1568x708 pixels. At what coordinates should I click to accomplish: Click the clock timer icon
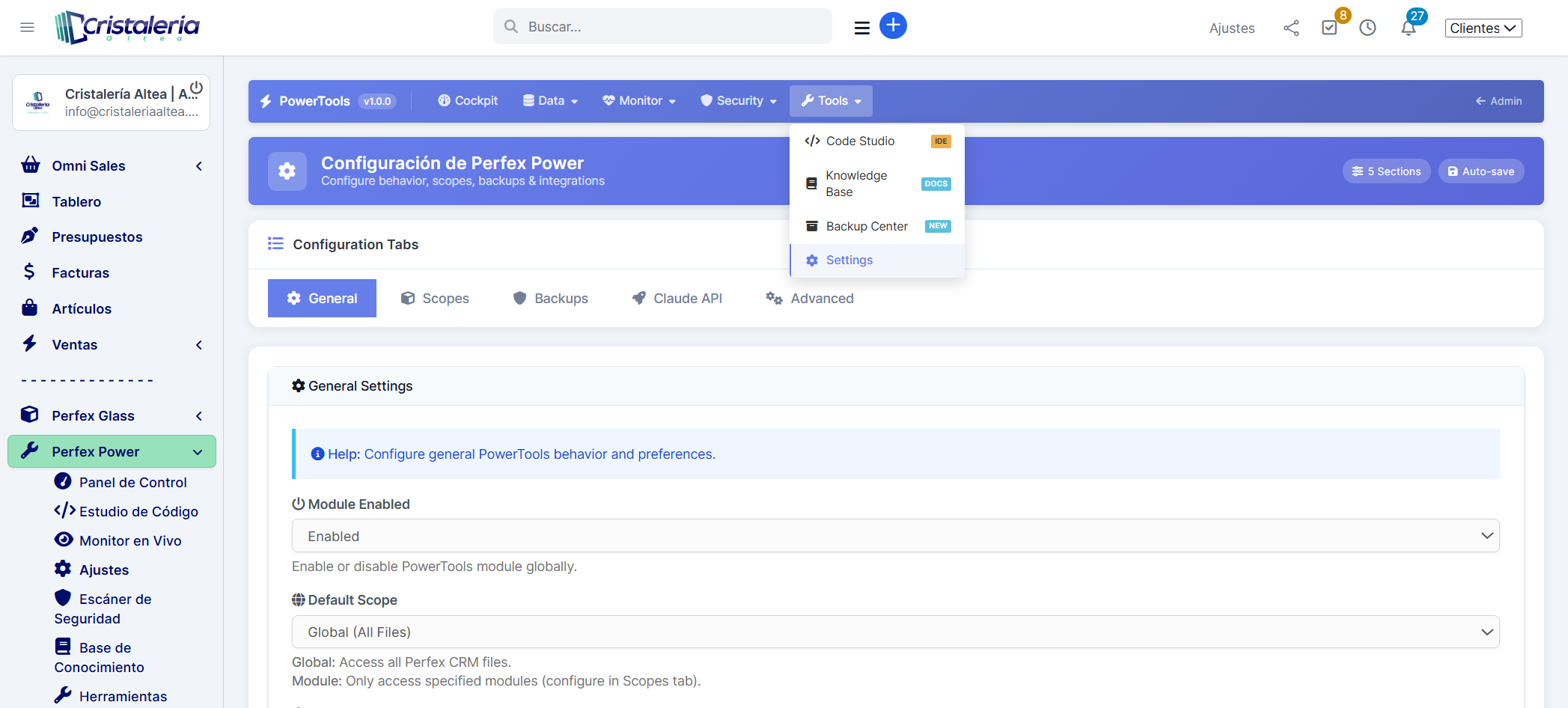click(x=1367, y=28)
